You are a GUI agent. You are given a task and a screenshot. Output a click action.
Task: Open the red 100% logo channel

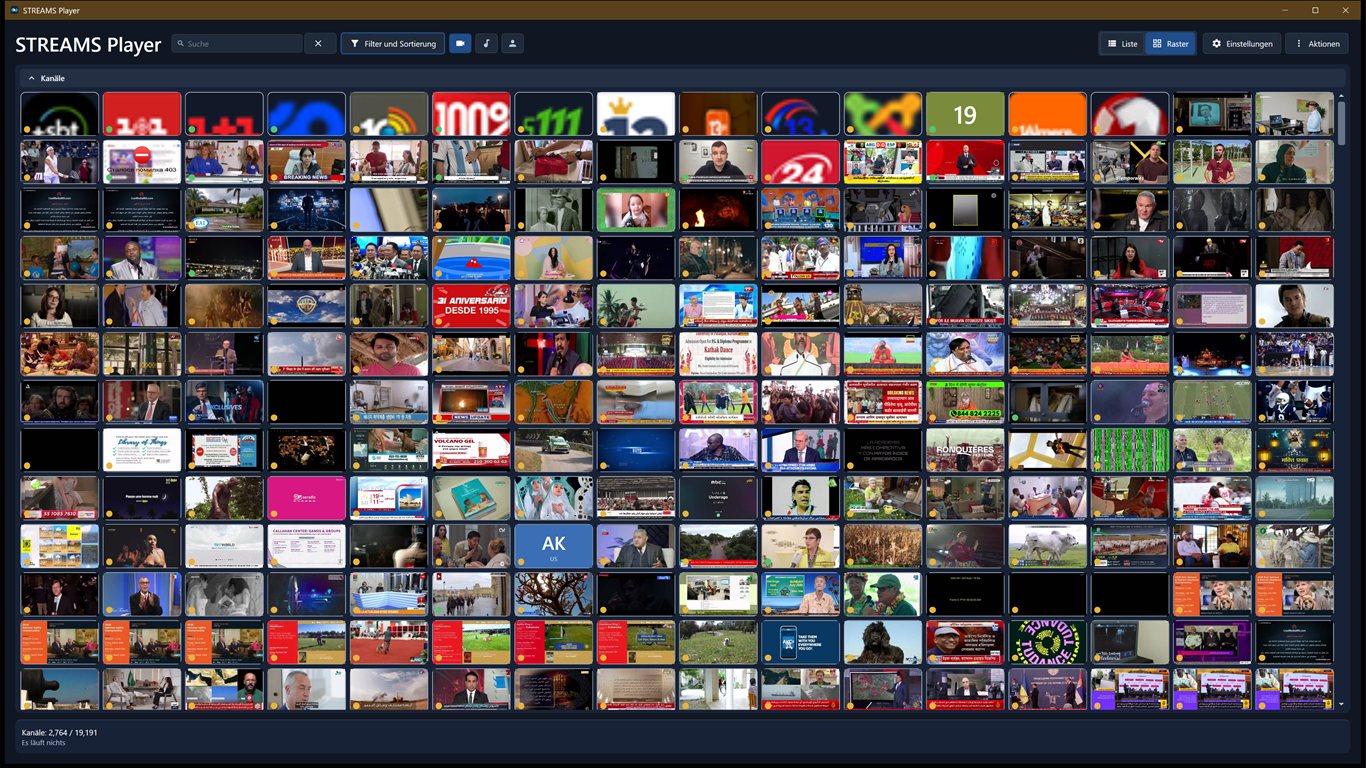point(472,114)
